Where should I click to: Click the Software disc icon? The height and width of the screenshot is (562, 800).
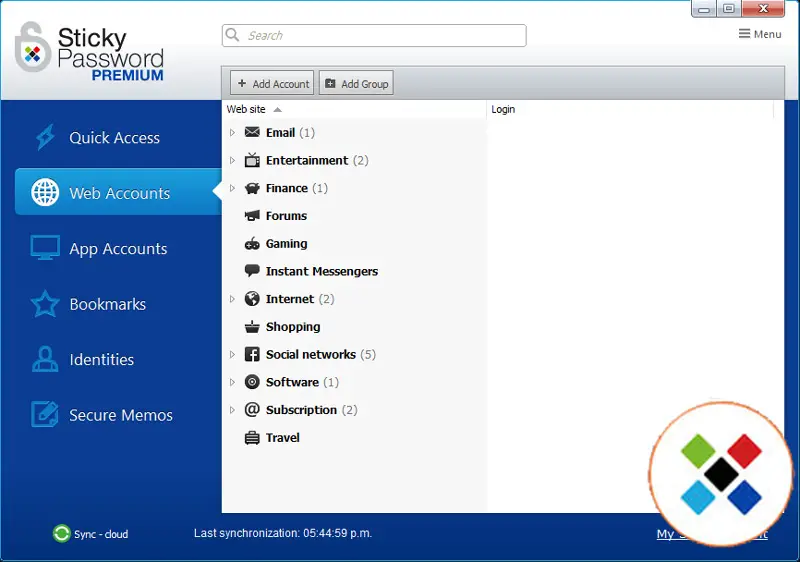point(252,382)
